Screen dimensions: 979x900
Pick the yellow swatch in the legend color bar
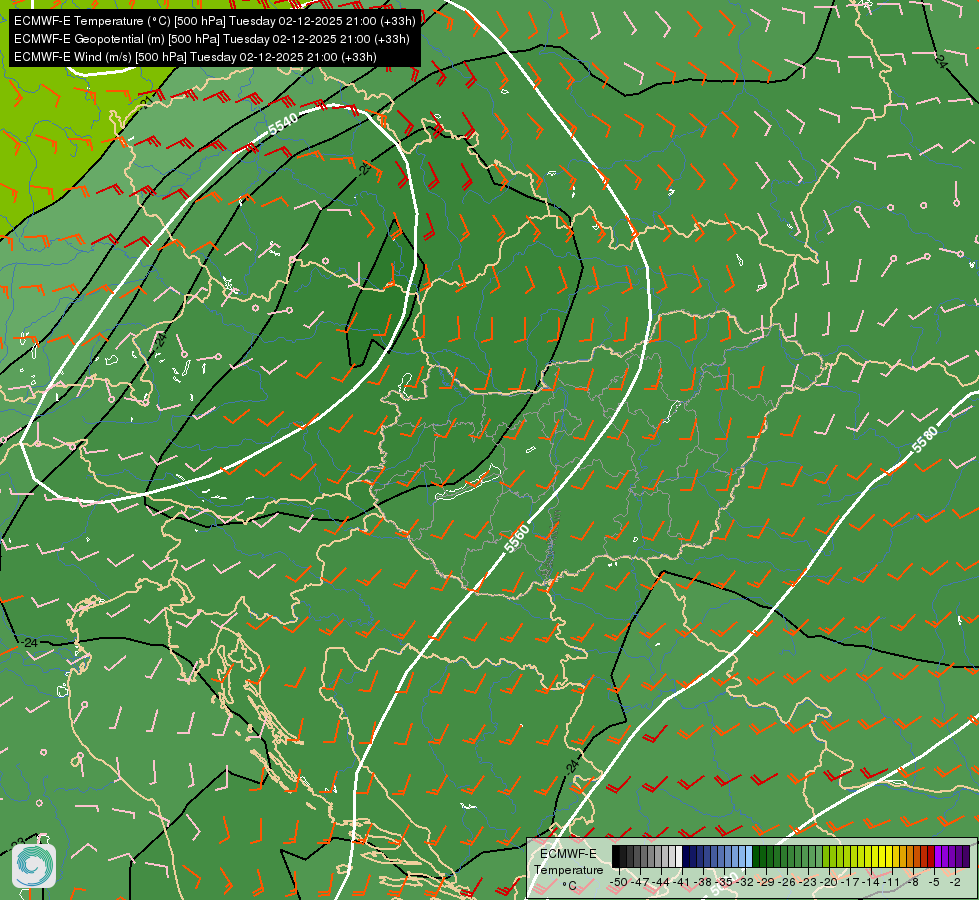click(x=888, y=856)
